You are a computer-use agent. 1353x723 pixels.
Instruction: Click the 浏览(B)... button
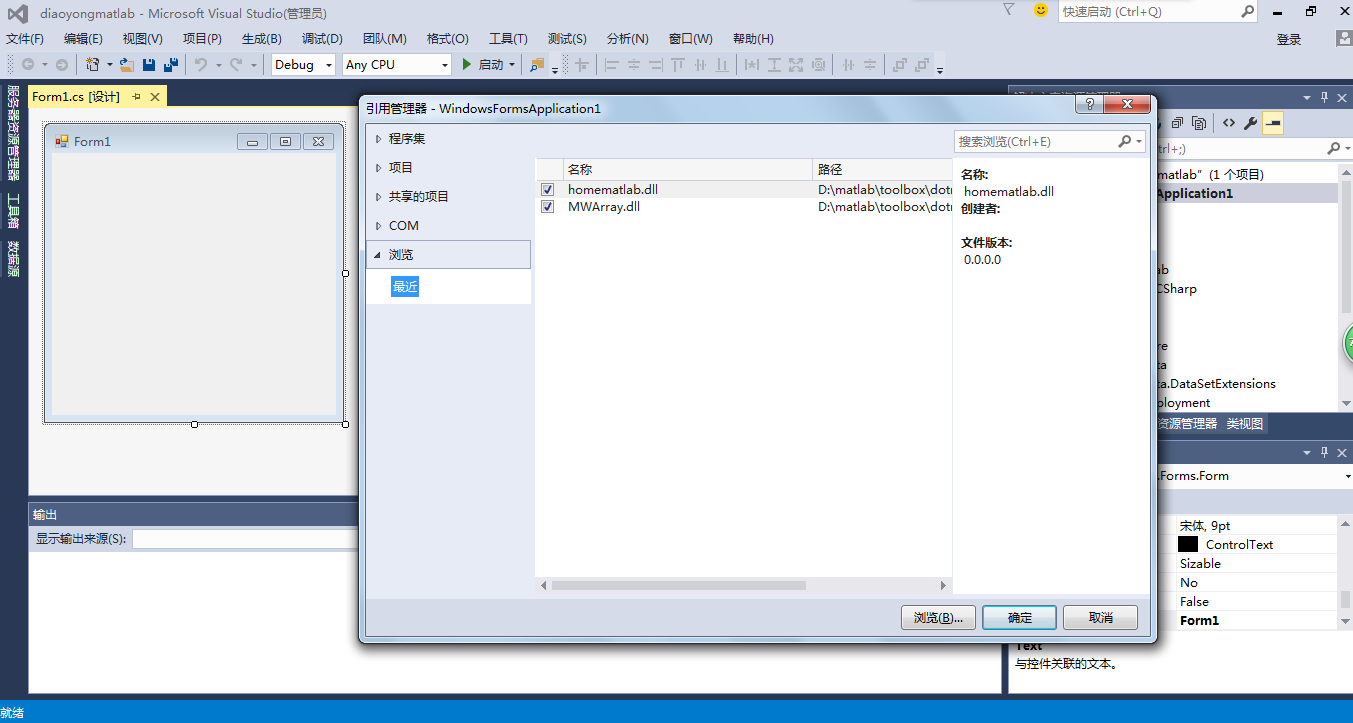tap(938, 618)
